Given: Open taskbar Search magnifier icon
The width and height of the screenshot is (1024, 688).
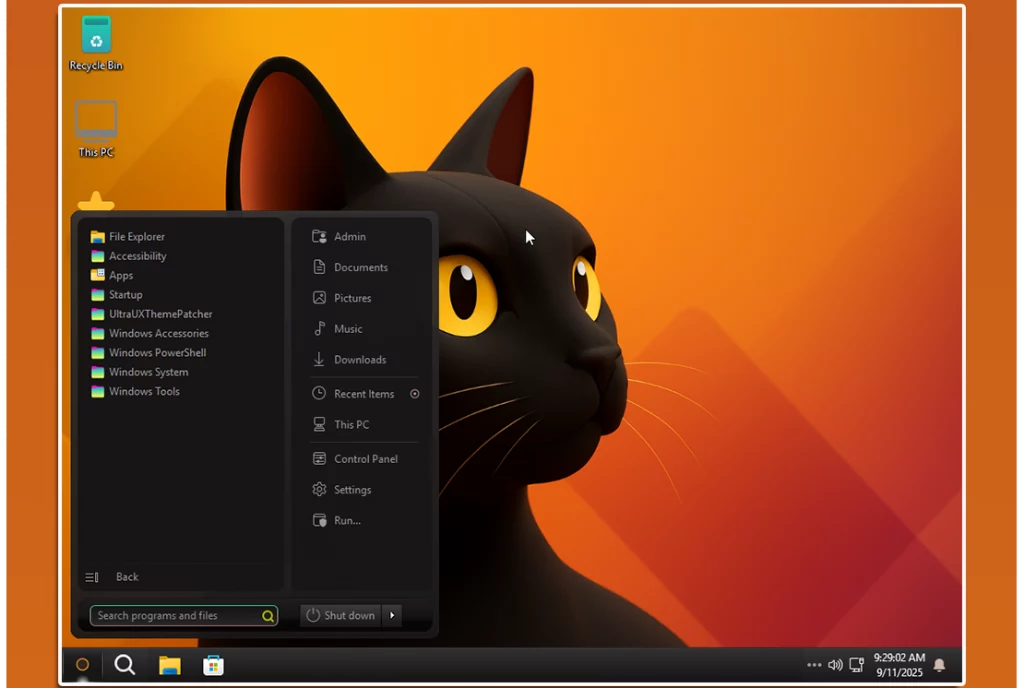Looking at the screenshot, I should tap(125, 665).
